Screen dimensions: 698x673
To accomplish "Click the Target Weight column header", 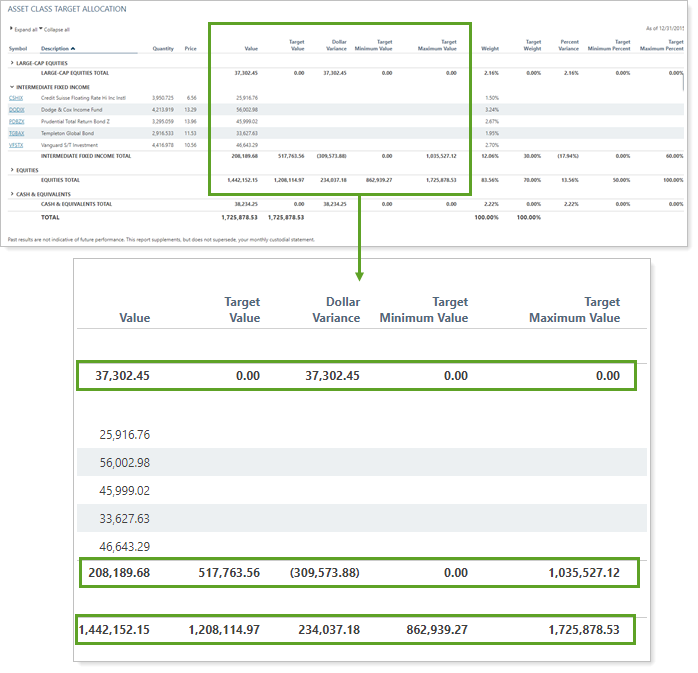I will 531,45.
